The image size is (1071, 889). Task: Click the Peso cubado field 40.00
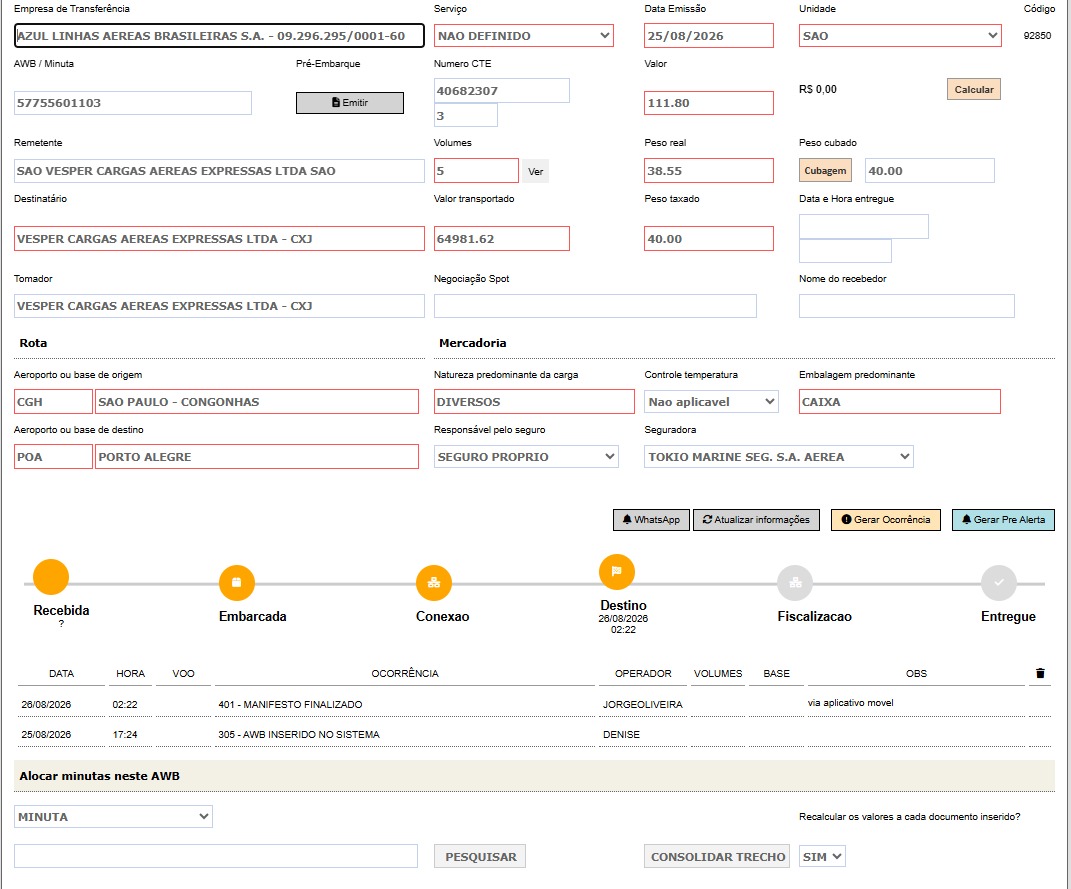(x=930, y=171)
